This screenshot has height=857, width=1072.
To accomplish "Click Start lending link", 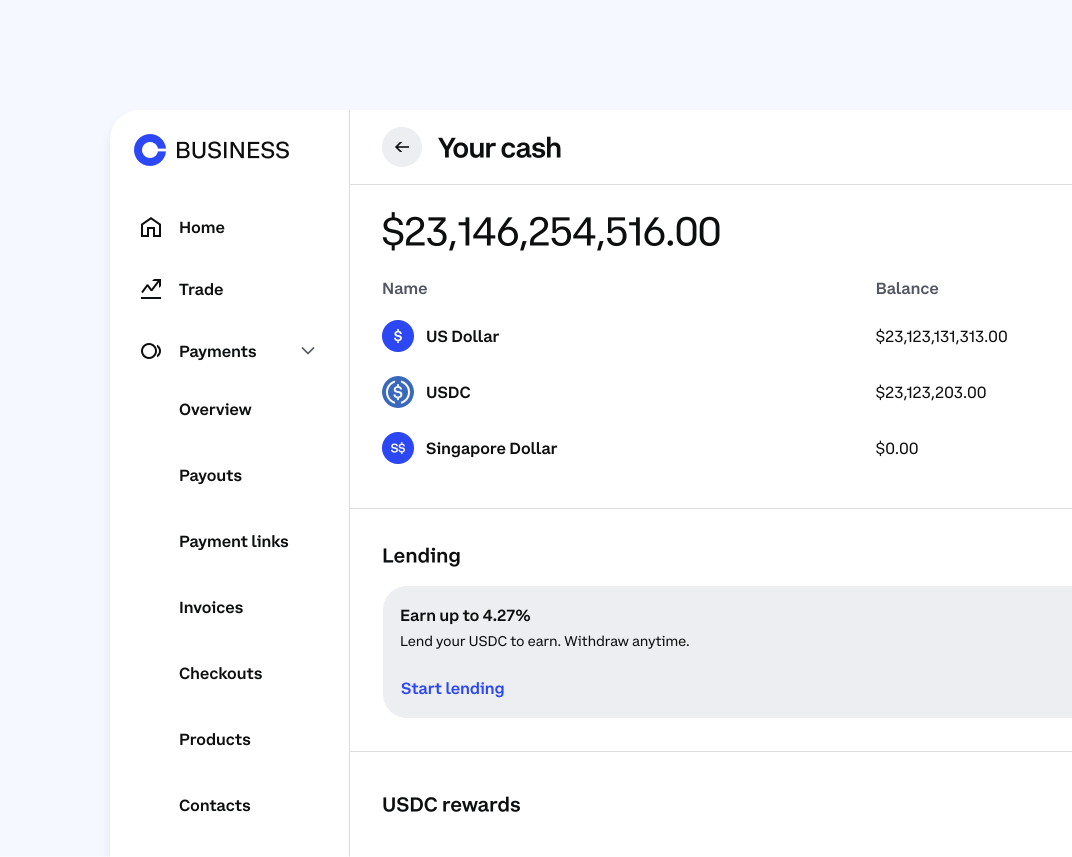I will (453, 688).
